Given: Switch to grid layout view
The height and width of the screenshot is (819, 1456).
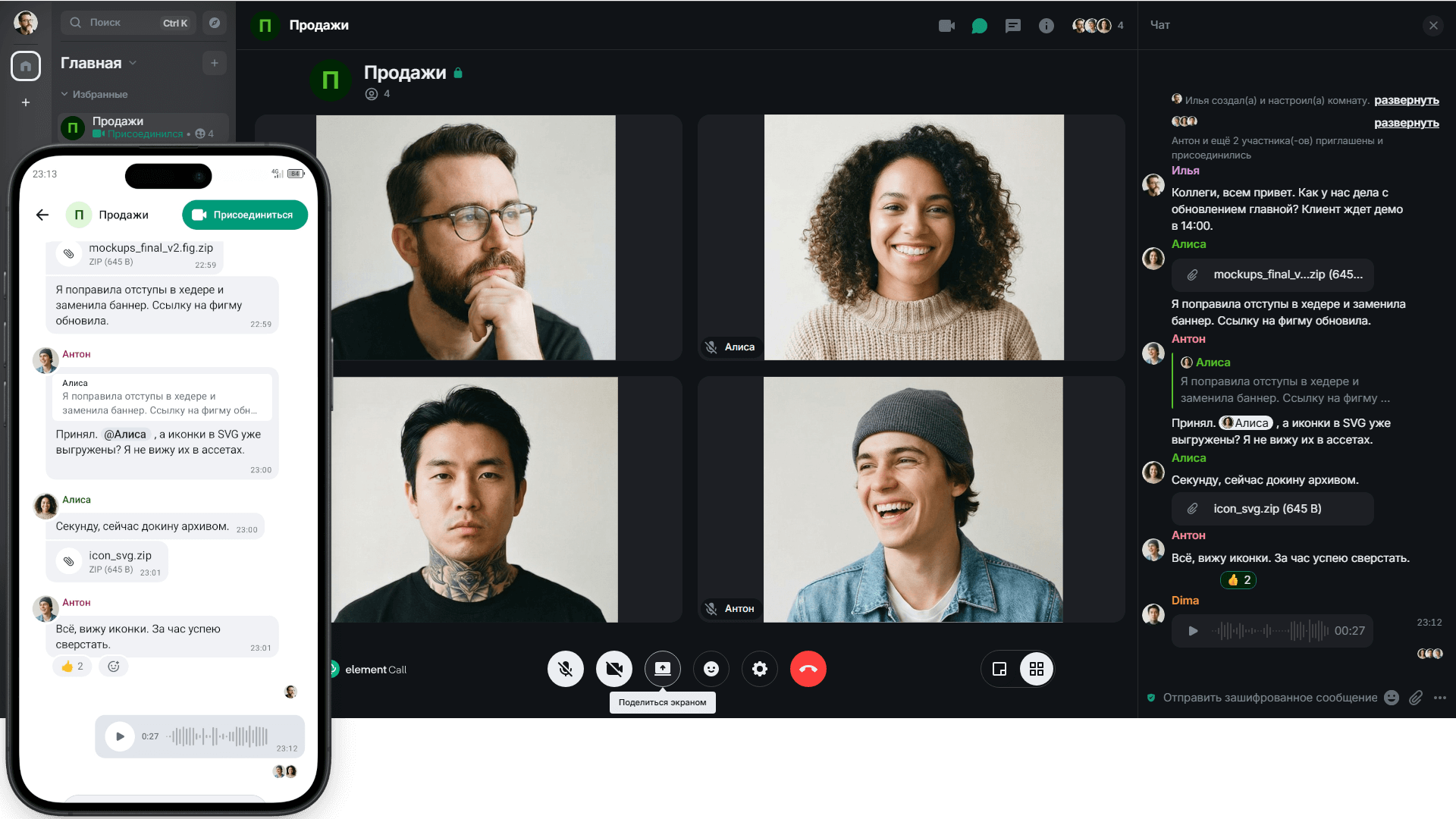Looking at the screenshot, I should coord(1037,669).
